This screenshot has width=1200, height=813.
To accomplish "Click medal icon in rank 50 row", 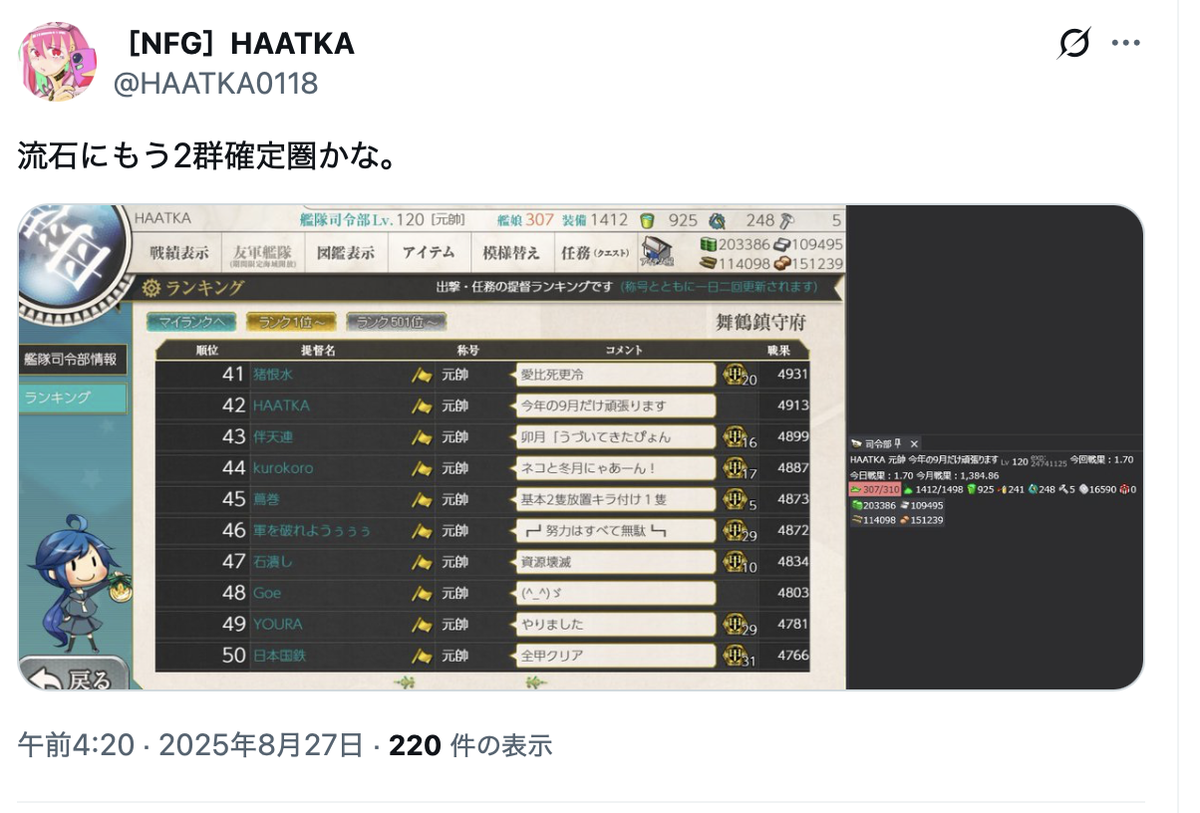I will pyautogui.click(x=735, y=655).
